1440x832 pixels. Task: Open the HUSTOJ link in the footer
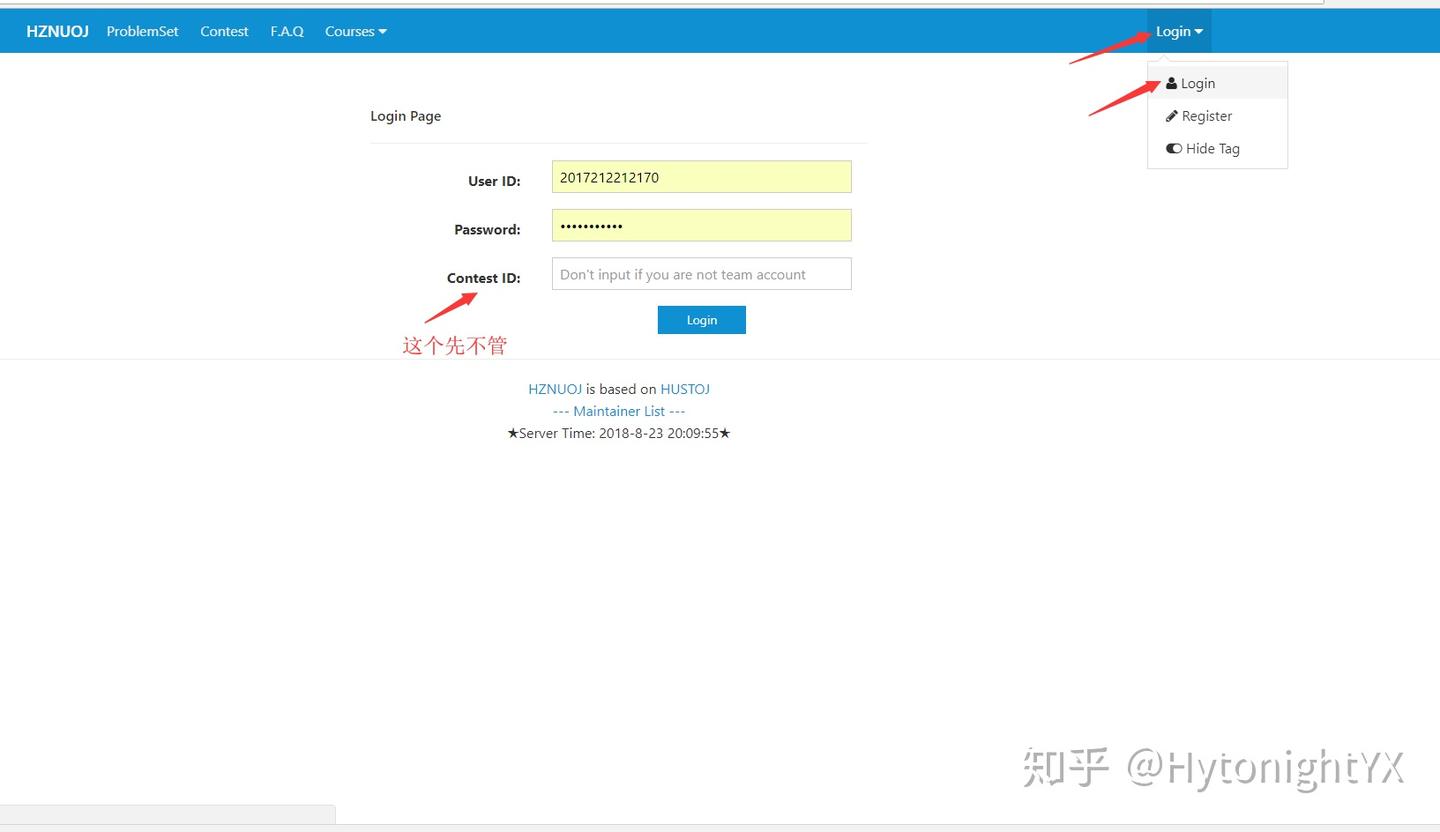click(685, 389)
